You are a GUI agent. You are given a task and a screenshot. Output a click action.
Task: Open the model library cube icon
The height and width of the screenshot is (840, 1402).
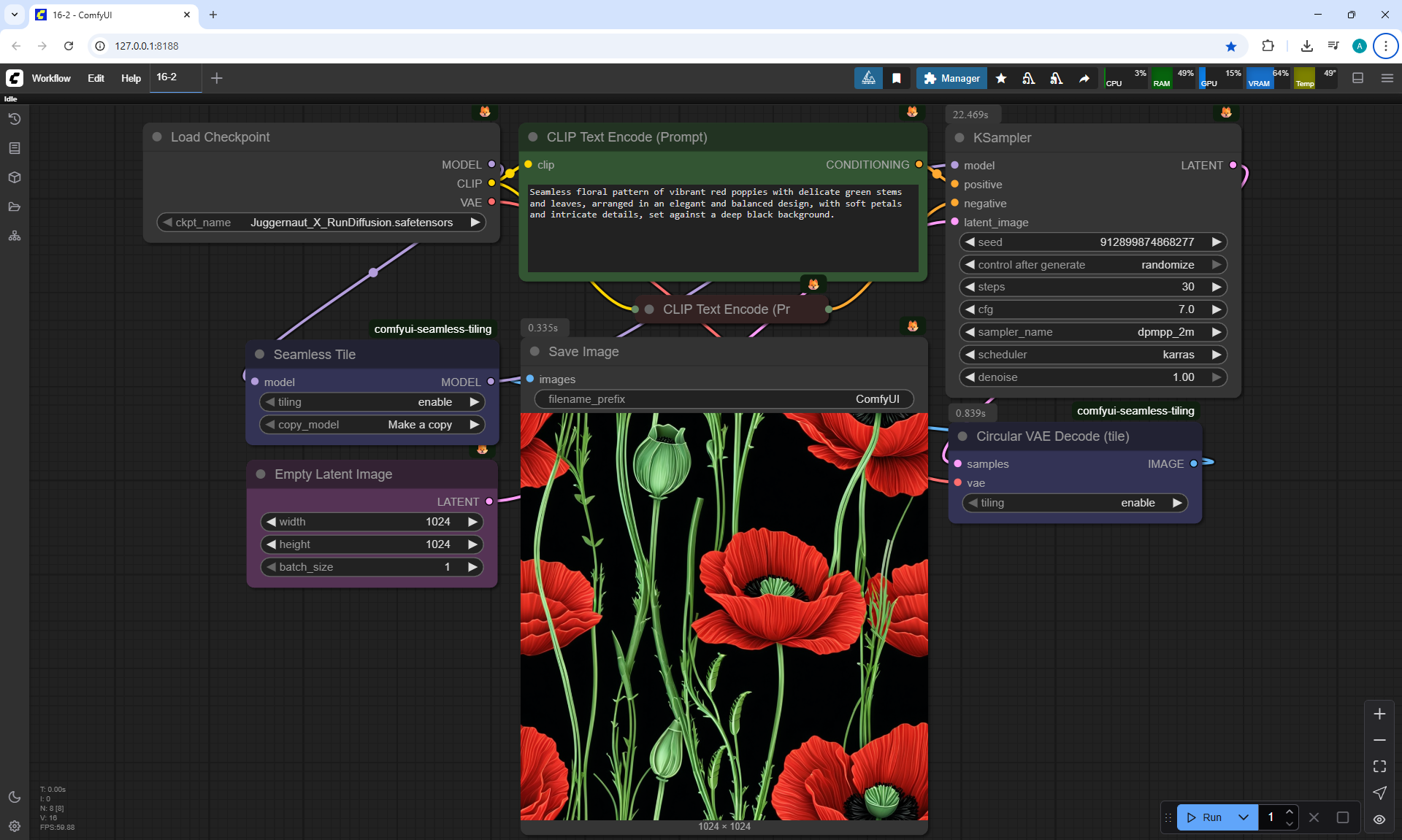(x=15, y=177)
